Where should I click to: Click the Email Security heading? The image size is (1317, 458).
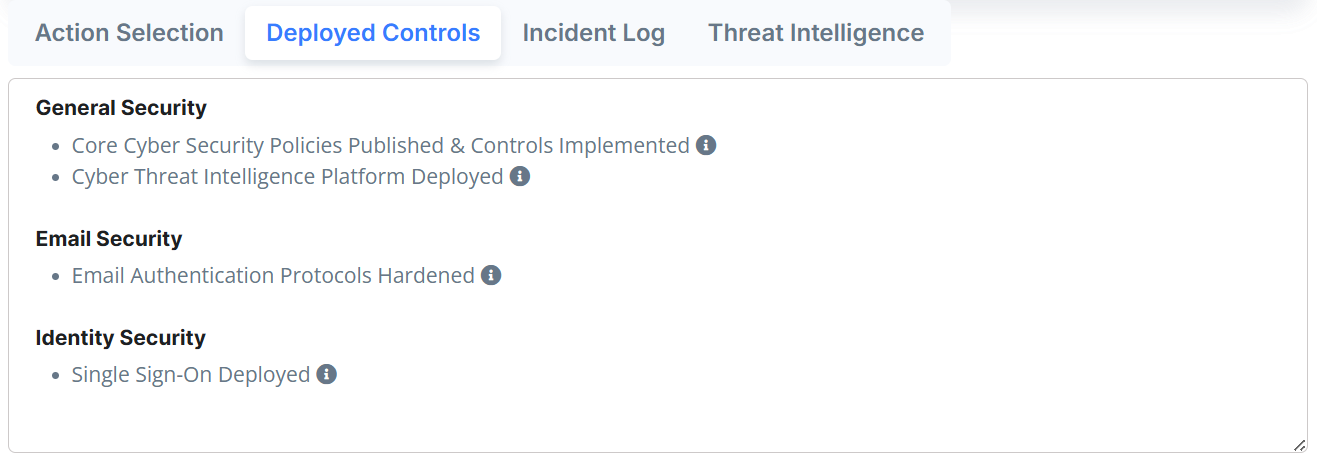coord(109,239)
